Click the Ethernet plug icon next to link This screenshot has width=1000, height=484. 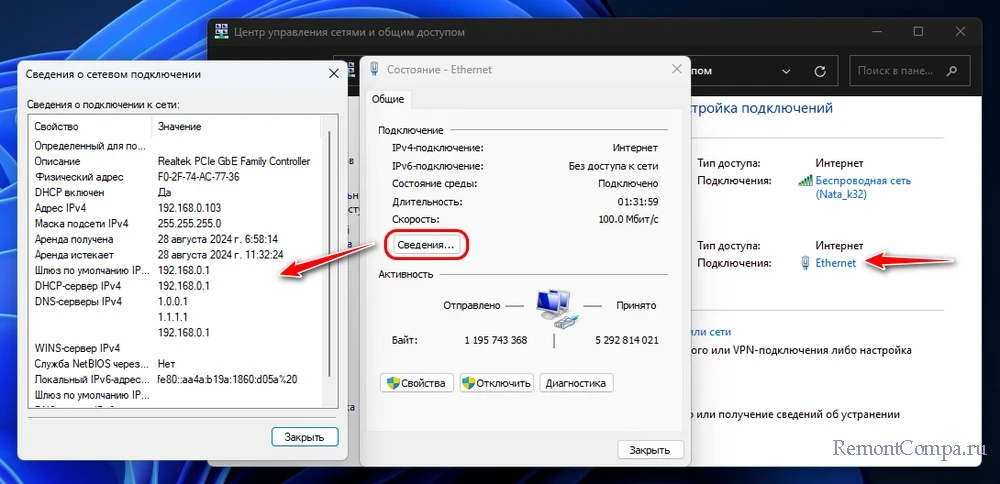[805, 263]
